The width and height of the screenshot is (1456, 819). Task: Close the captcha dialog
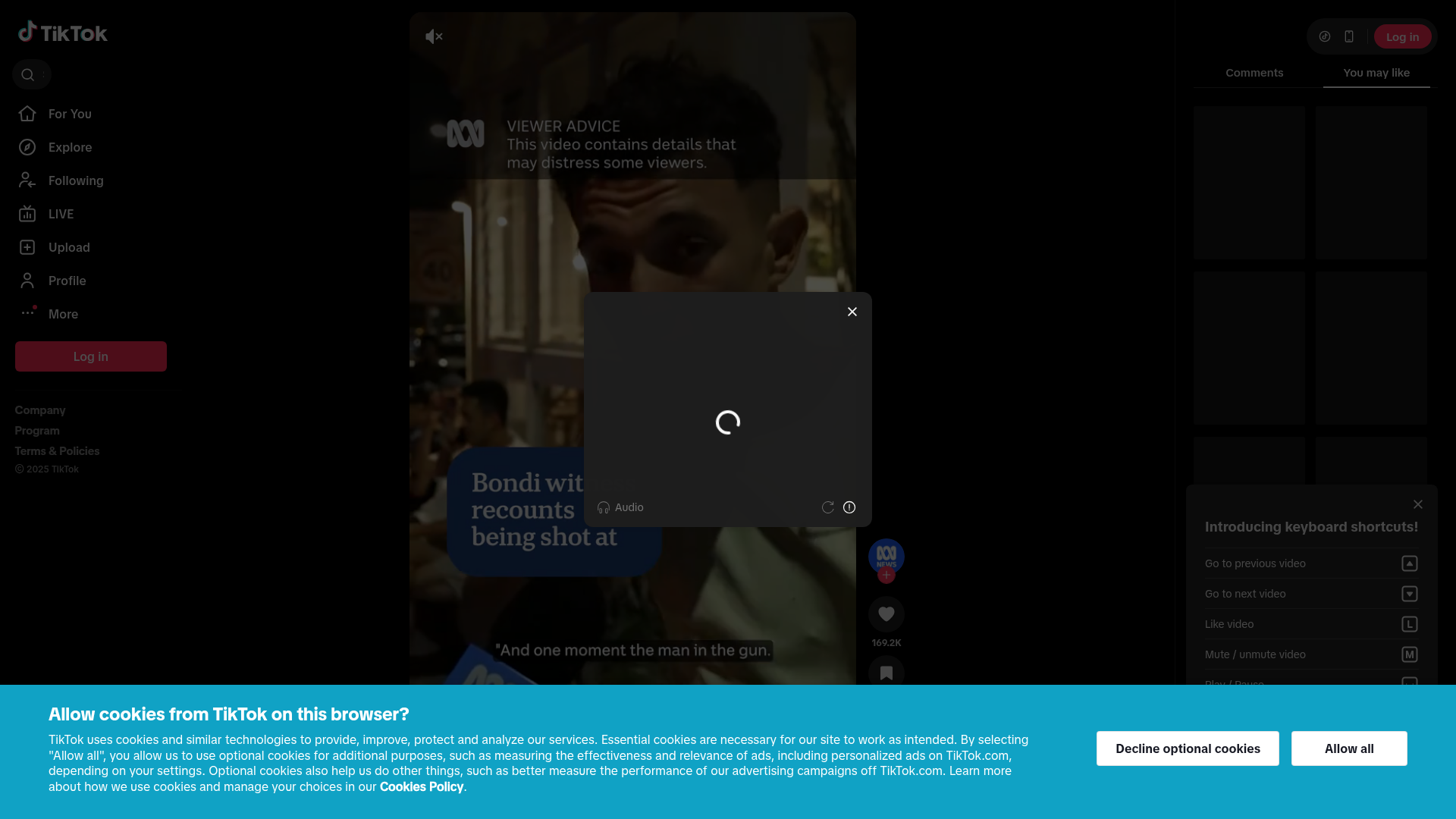[x=852, y=312]
